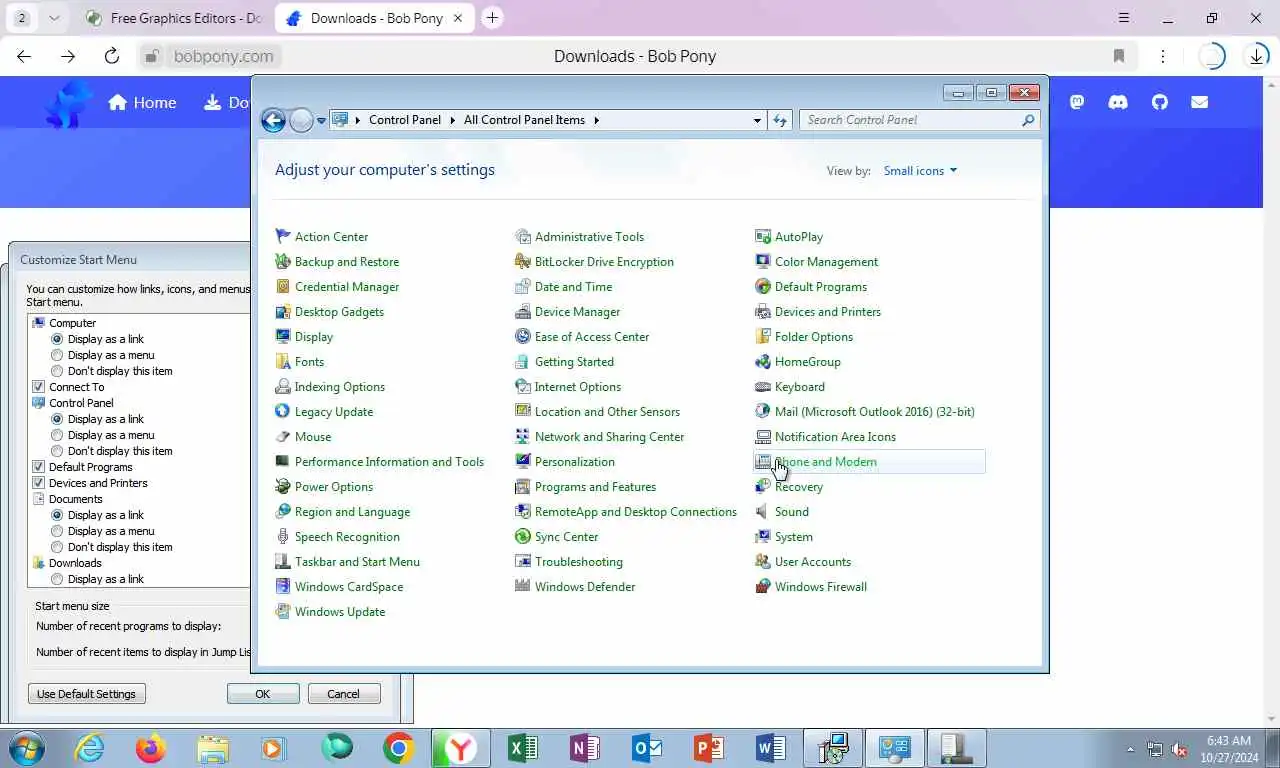Select Control Panel 'Display as a menu' radio

pos(57,435)
